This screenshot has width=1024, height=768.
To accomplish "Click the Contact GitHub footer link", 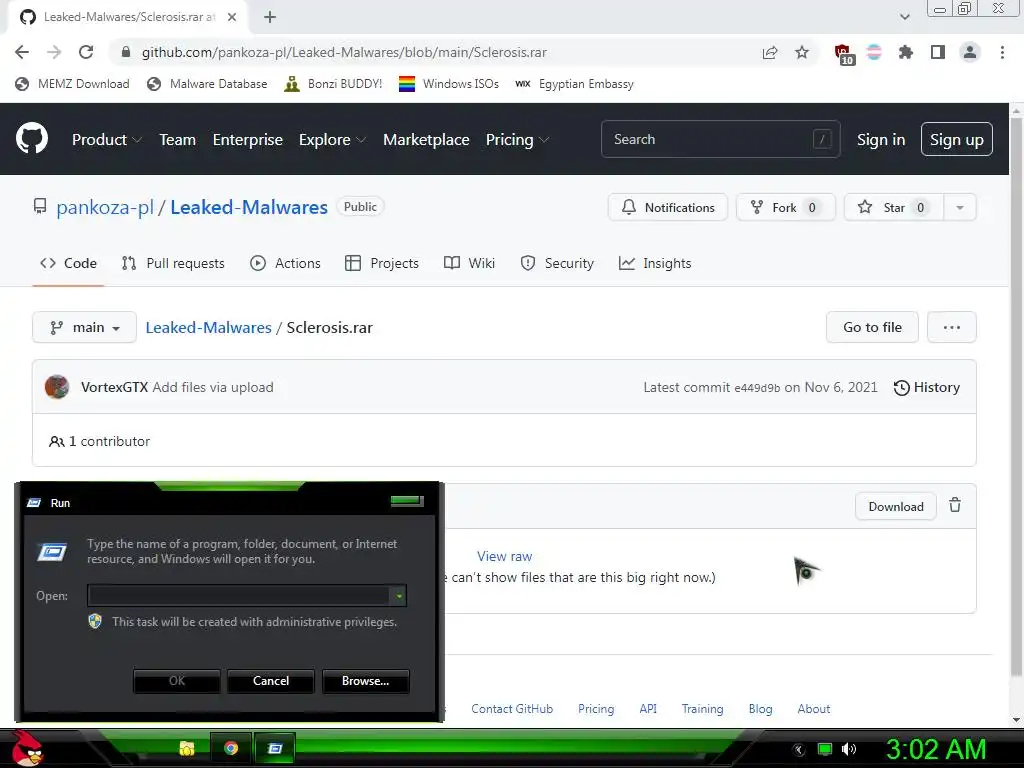I will pyautogui.click(x=512, y=709).
